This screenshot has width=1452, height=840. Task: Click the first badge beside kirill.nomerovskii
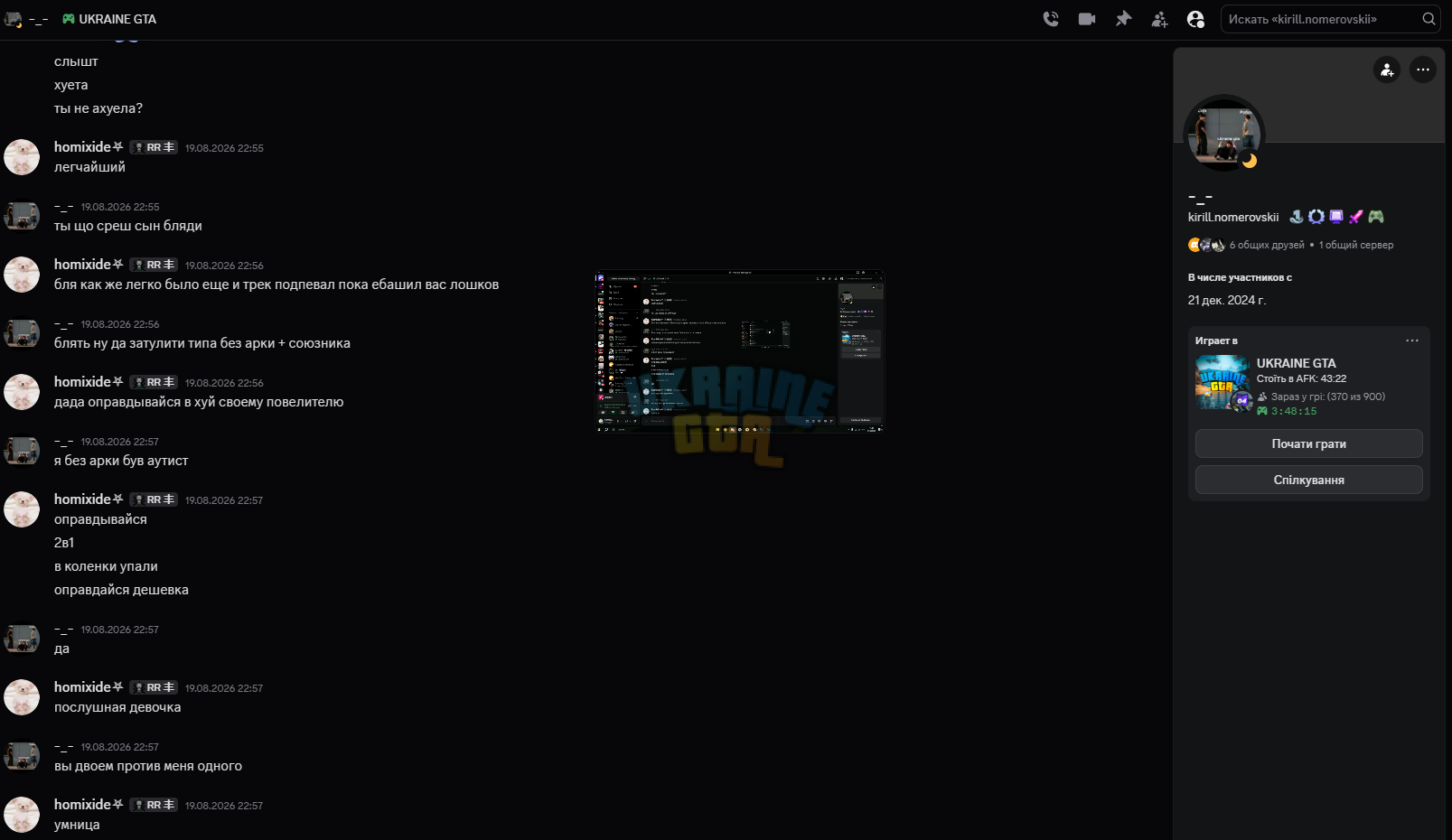pyautogui.click(x=1297, y=217)
